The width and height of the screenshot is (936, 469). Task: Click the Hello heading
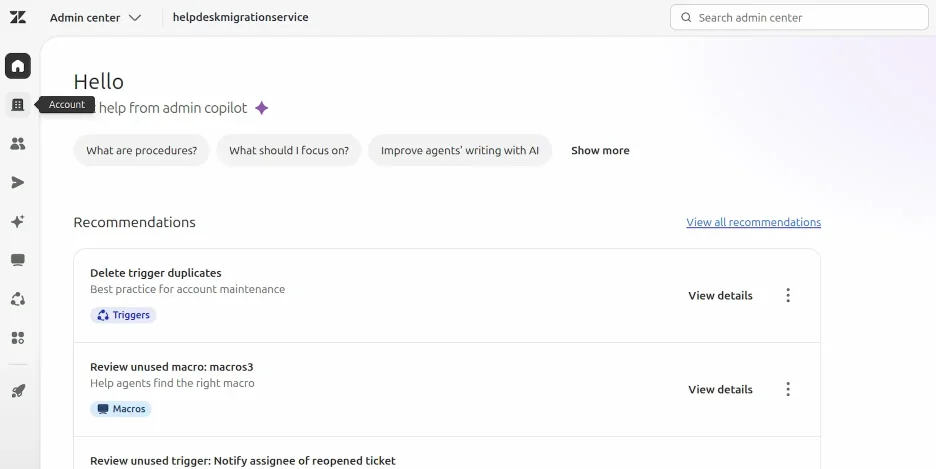click(x=98, y=82)
